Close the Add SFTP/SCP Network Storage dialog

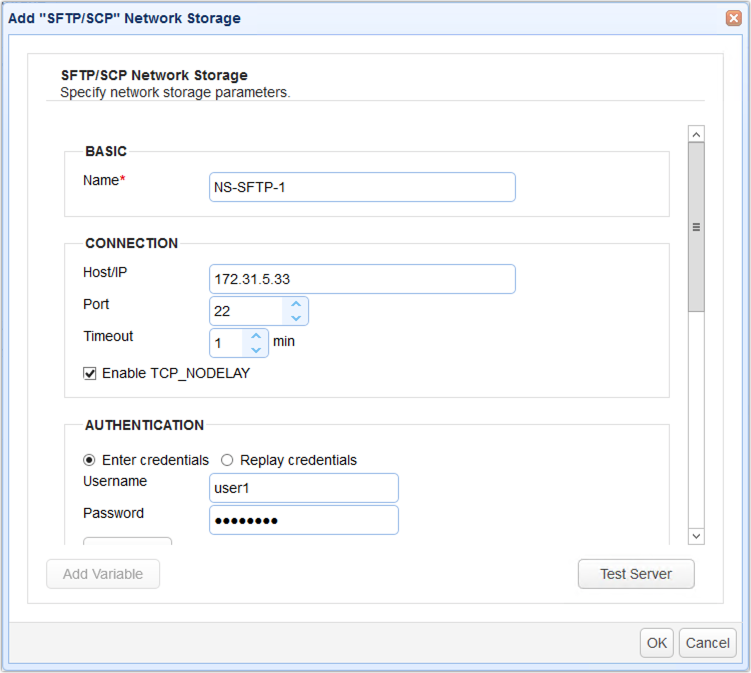732,18
